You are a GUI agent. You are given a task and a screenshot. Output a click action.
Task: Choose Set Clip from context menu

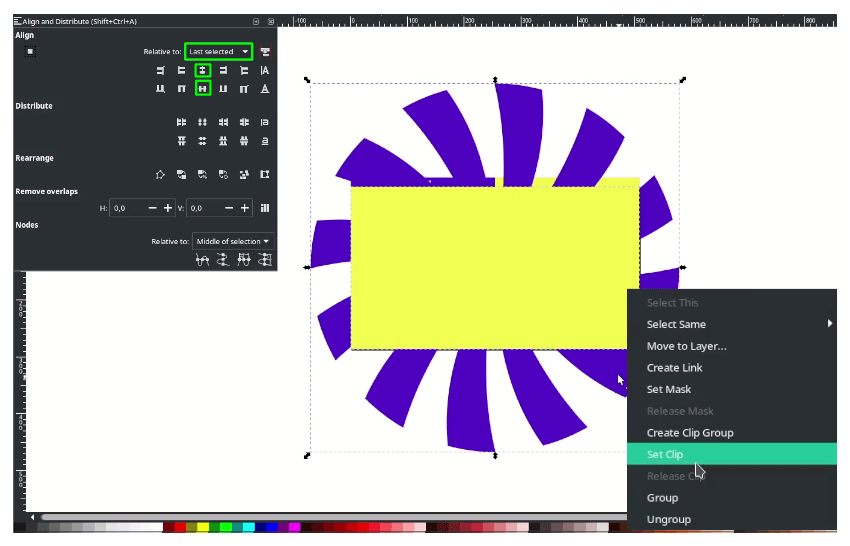732,454
